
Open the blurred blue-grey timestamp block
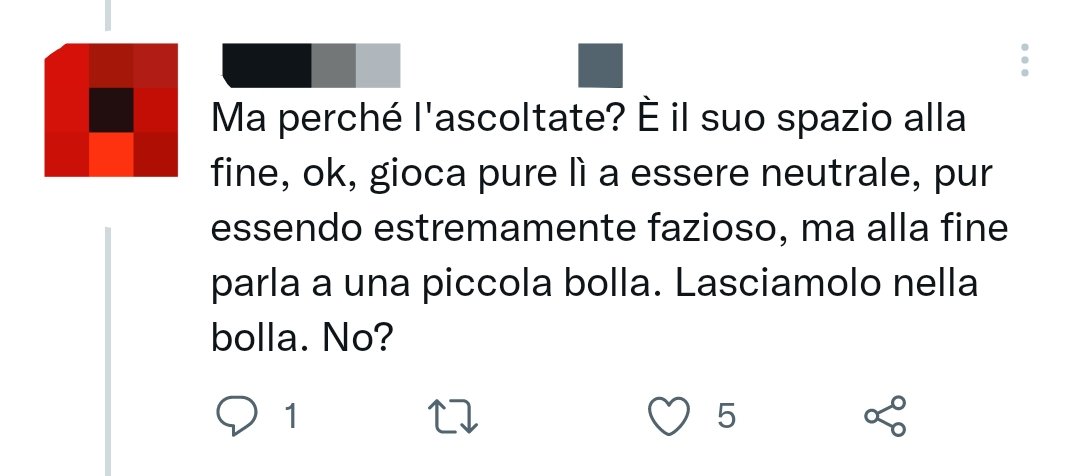(600, 65)
